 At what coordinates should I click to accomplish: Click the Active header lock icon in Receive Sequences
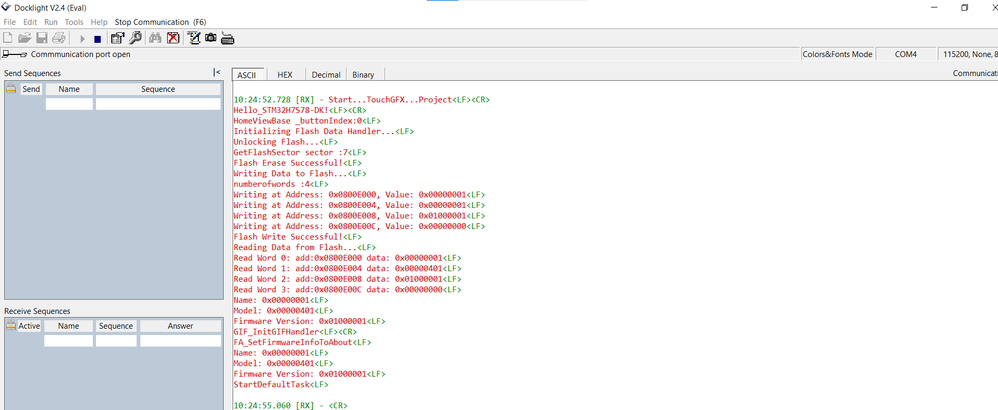click(x=10, y=325)
